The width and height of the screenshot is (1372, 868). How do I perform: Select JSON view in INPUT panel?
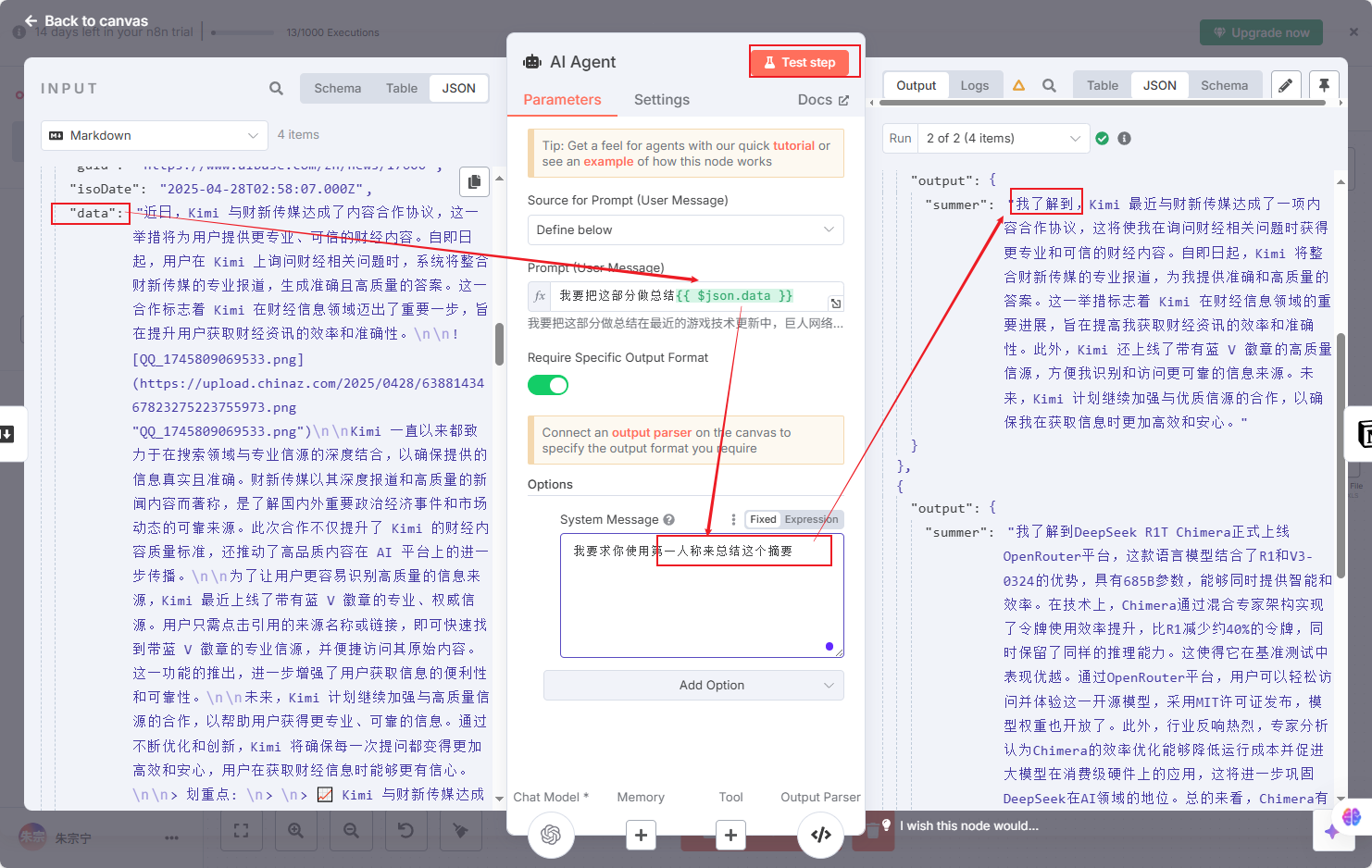[x=458, y=88]
